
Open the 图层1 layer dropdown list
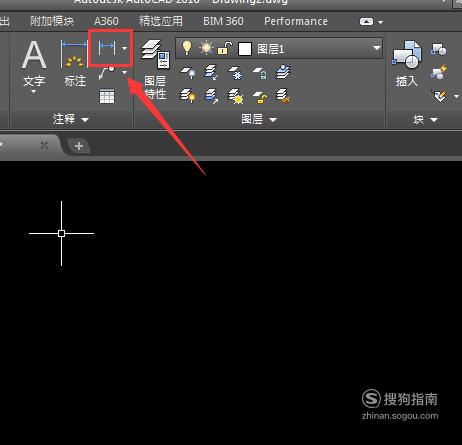tap(377, 49)
